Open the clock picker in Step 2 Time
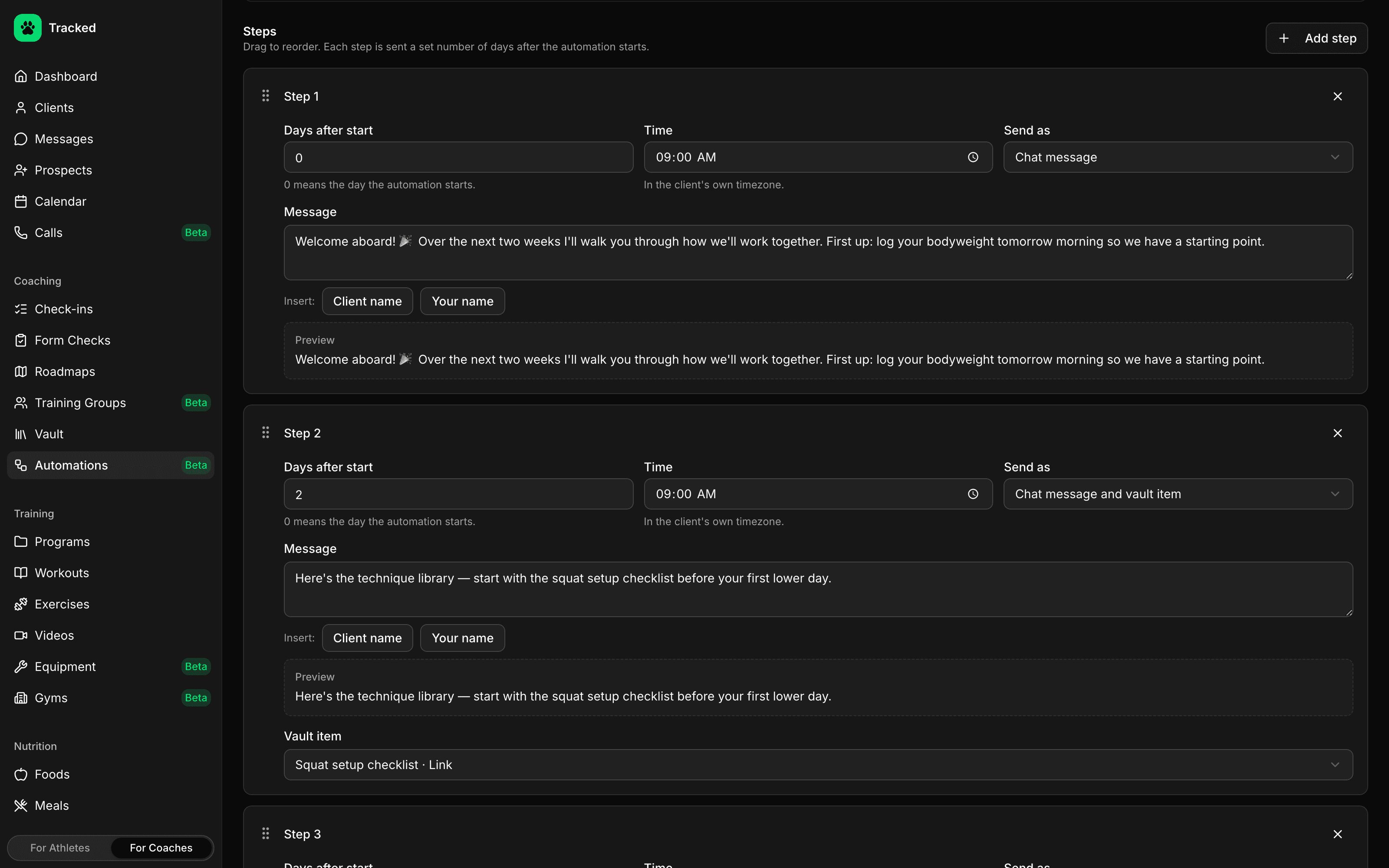The width and height of the screenshot is (1389, 868). 973,494
